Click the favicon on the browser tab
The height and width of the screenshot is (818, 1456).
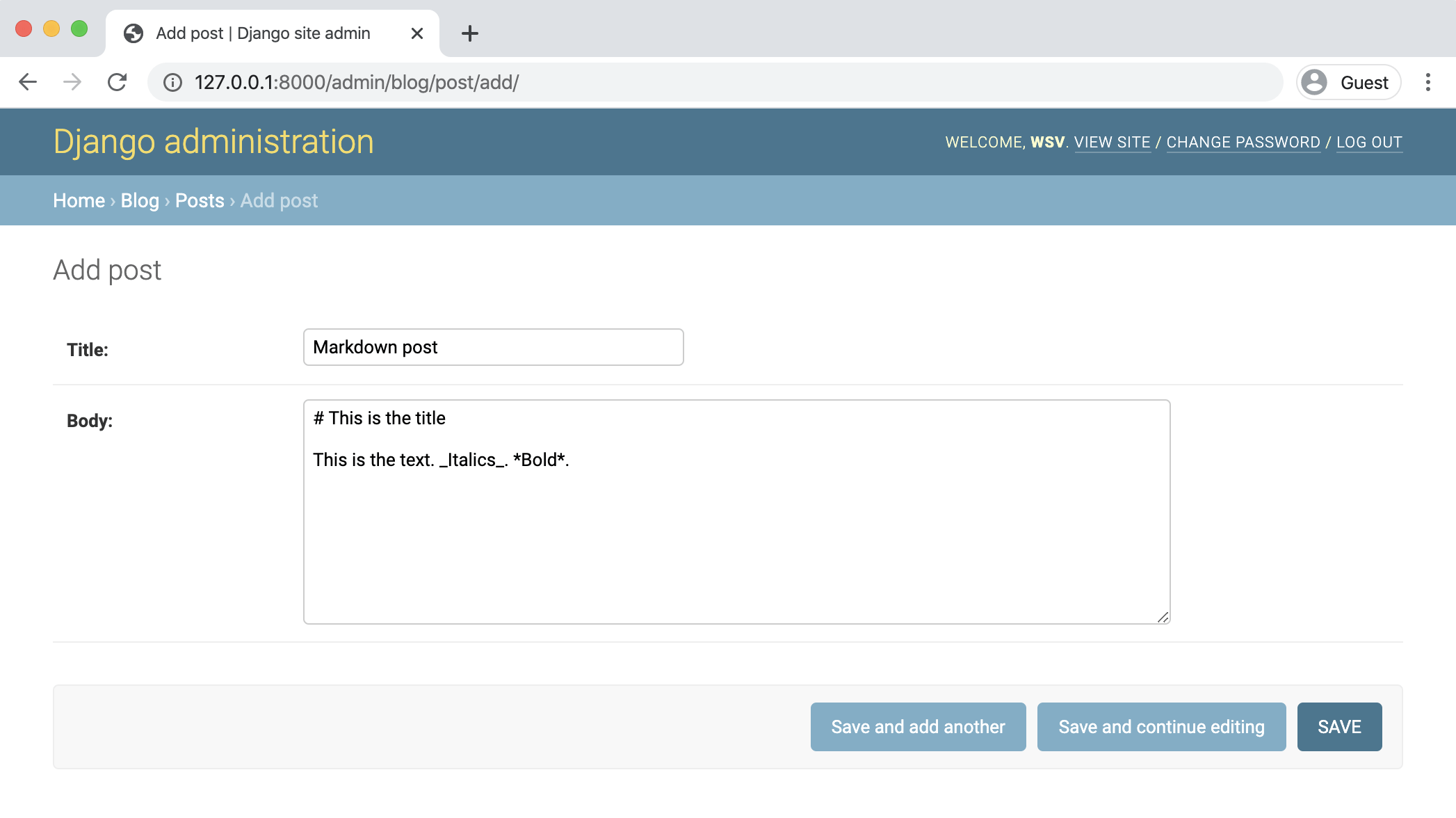coord(133,33)
